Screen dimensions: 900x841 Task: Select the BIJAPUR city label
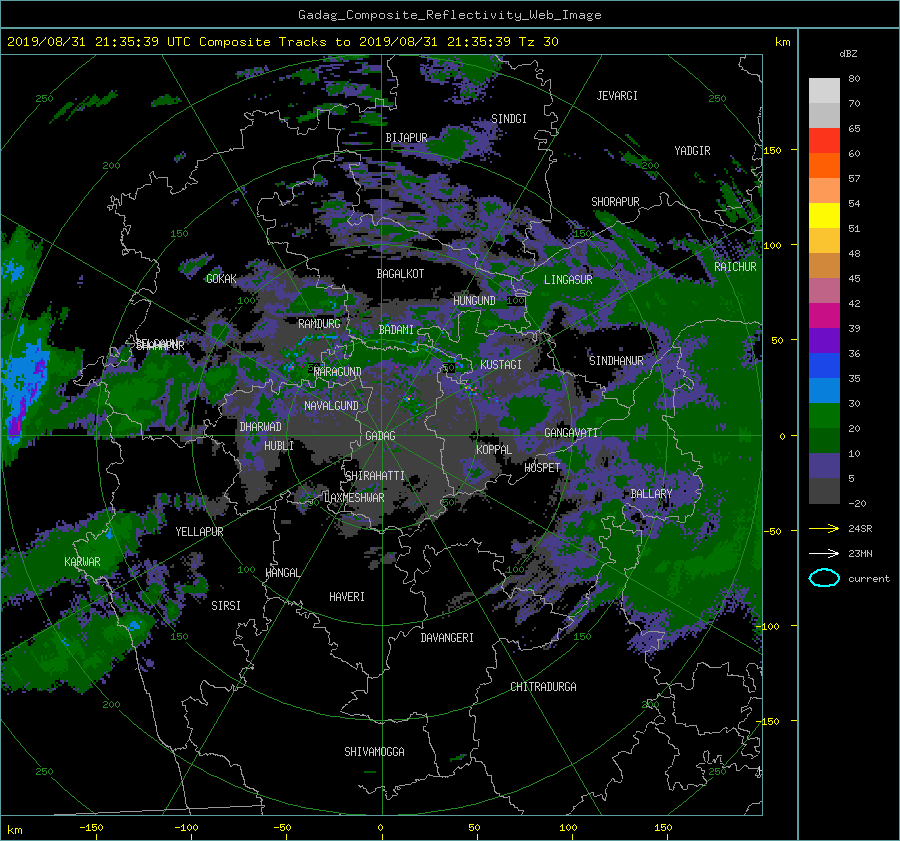(406, 138)
